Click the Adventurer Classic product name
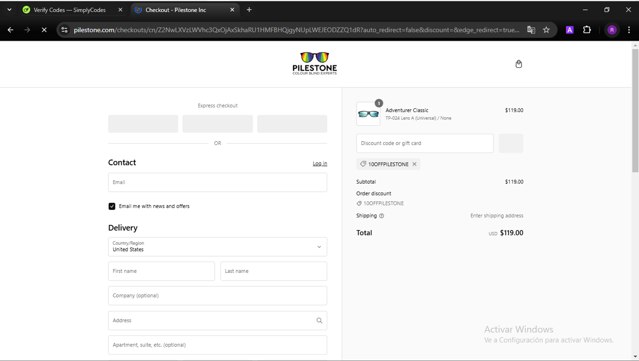The width and height of the screenshot is (639, 361). click(407, 110)
